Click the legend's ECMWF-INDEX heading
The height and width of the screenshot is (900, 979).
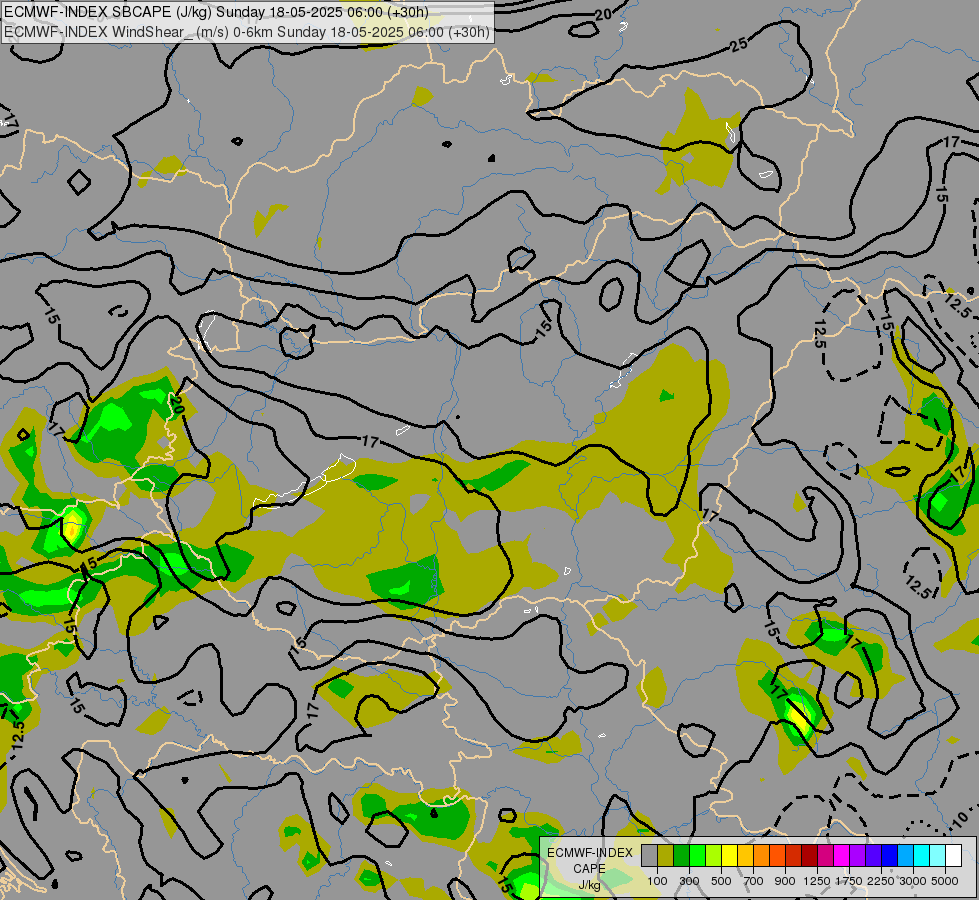click(x=589, y=853)
